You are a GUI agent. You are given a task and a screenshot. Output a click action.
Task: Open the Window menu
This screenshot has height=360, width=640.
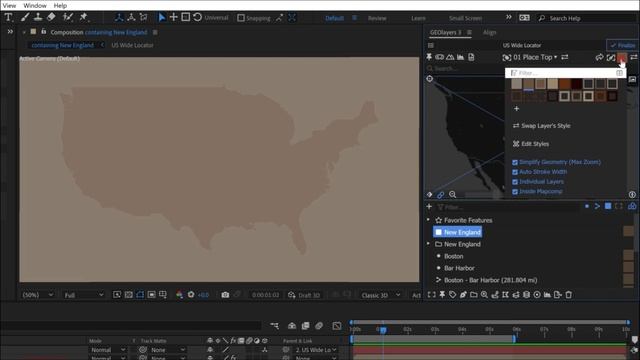35,5
